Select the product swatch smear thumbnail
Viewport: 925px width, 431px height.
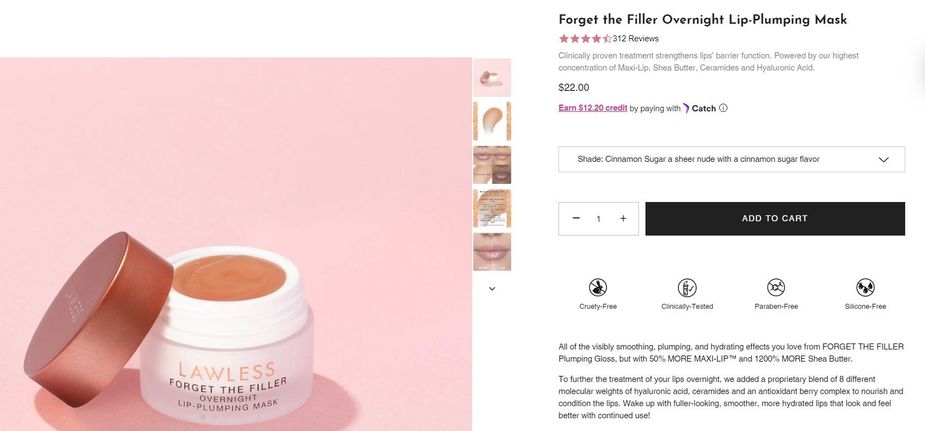(492, 121)
